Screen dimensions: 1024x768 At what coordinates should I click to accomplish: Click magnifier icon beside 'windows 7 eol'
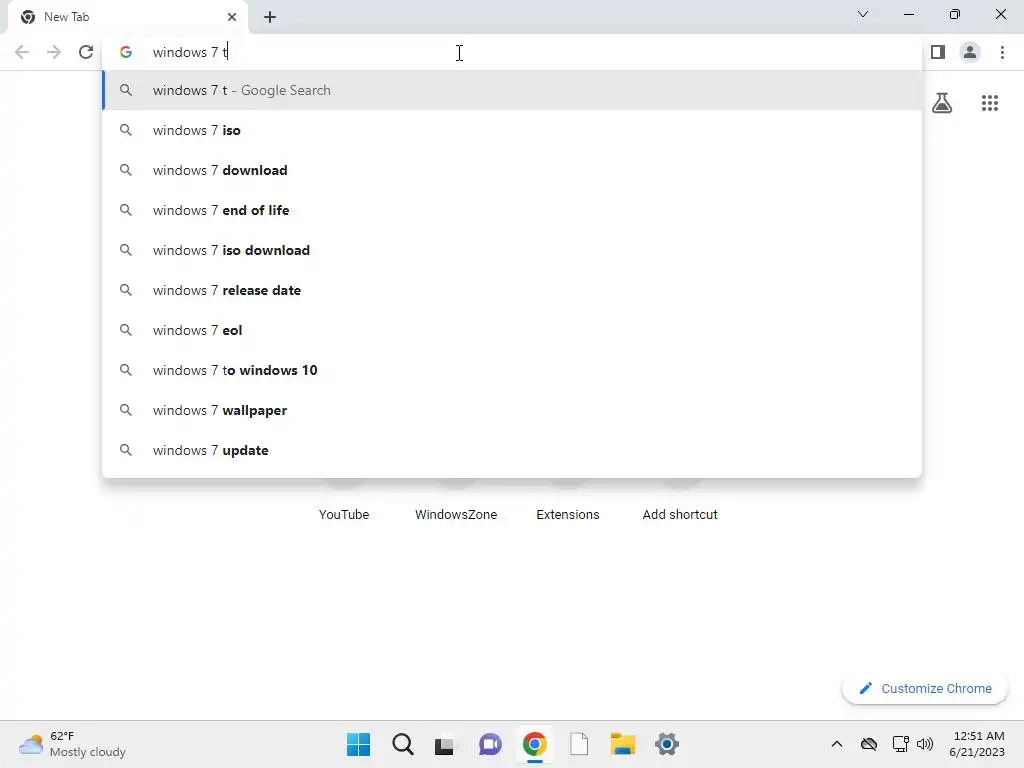tap(126, 330)
